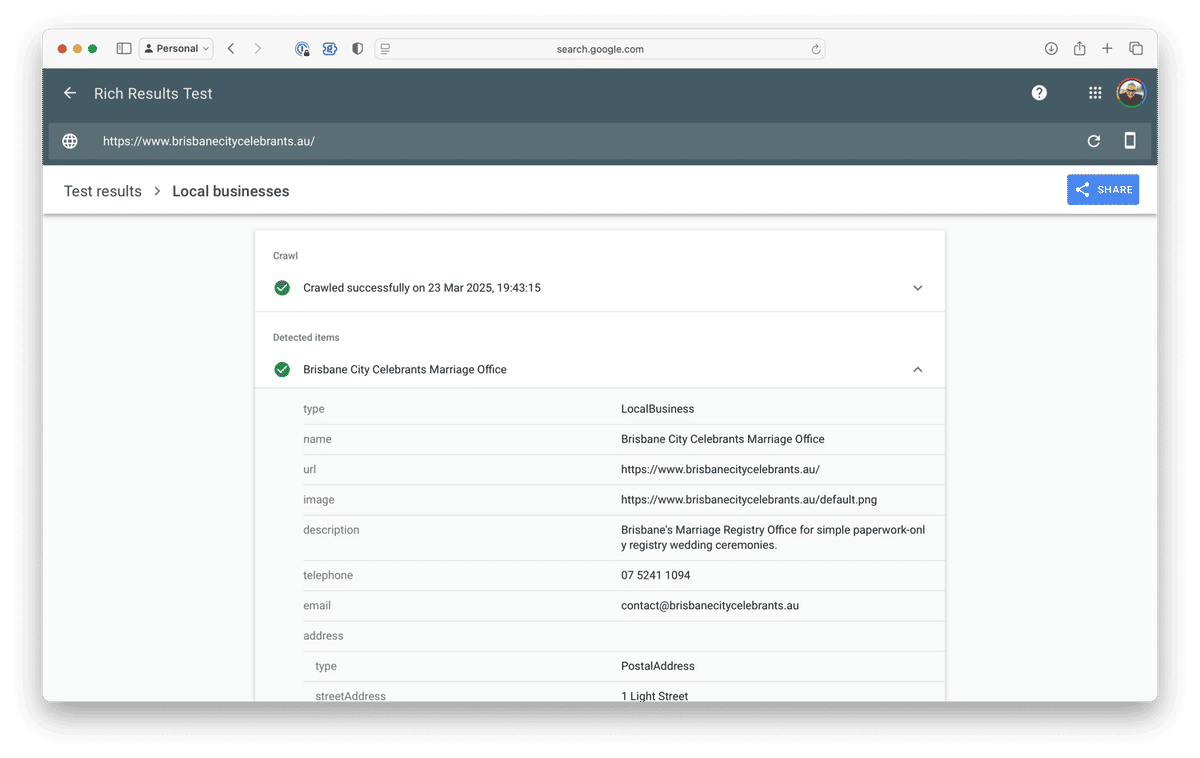
Task: Click the address property row label
Action: 323,636
